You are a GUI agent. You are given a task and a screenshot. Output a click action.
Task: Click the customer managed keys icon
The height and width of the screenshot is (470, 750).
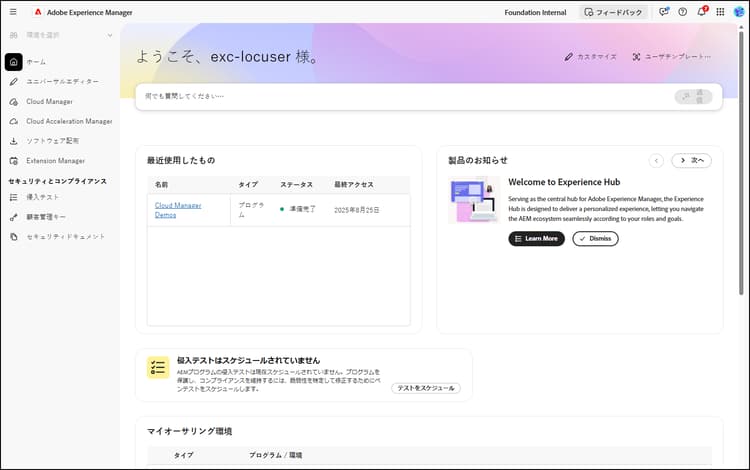(14, 217)
